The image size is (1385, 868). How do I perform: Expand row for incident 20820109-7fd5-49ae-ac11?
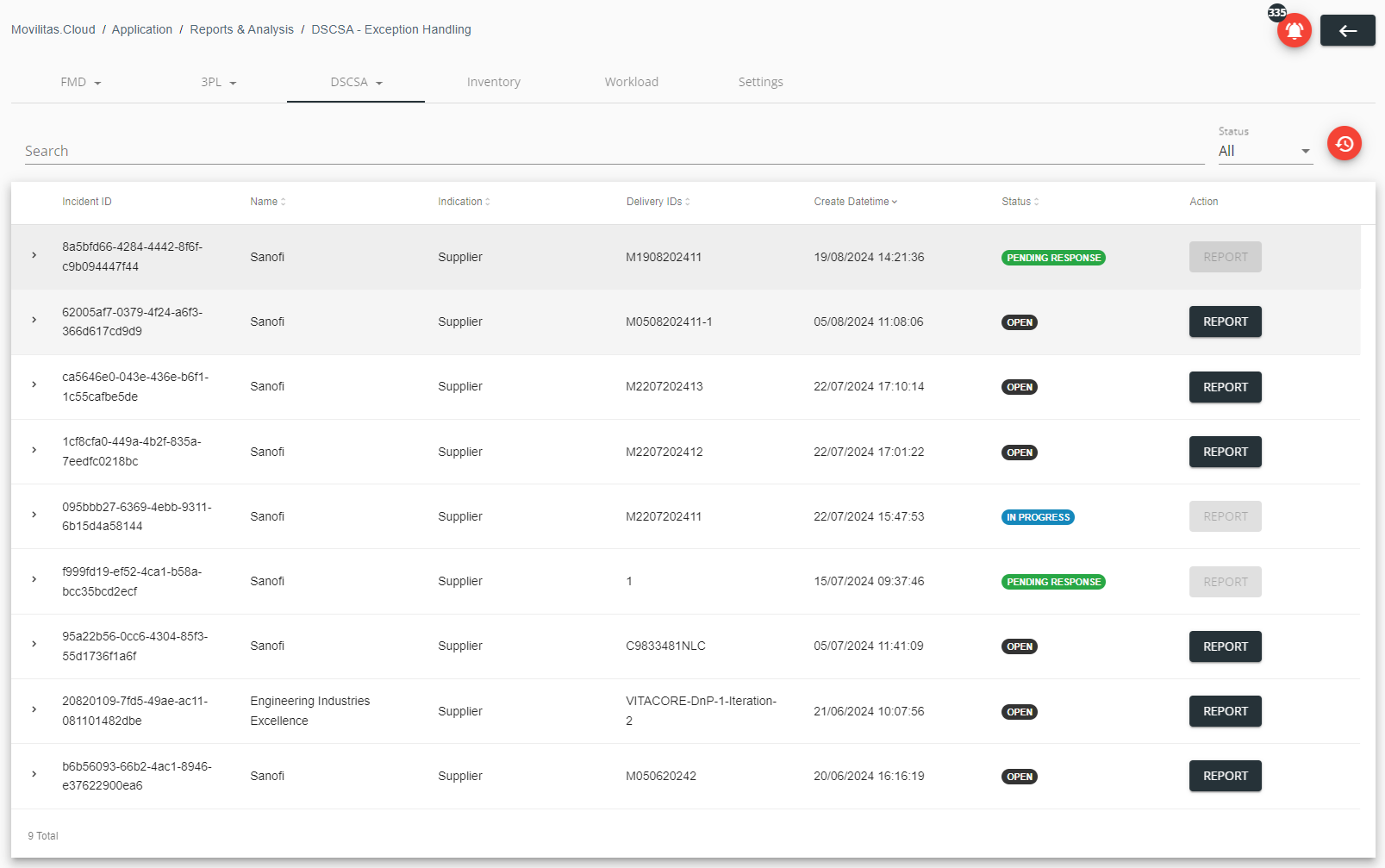coord(34,710)
